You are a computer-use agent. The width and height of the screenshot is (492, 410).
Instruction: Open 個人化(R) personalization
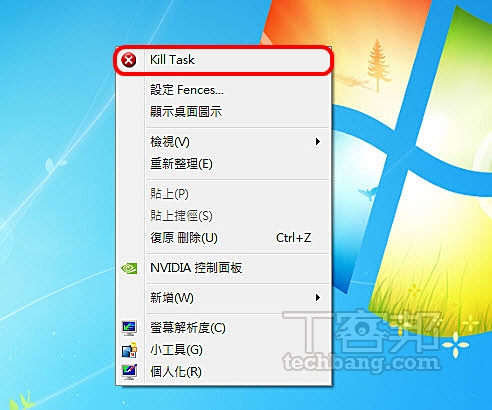[x=223, y=372]
